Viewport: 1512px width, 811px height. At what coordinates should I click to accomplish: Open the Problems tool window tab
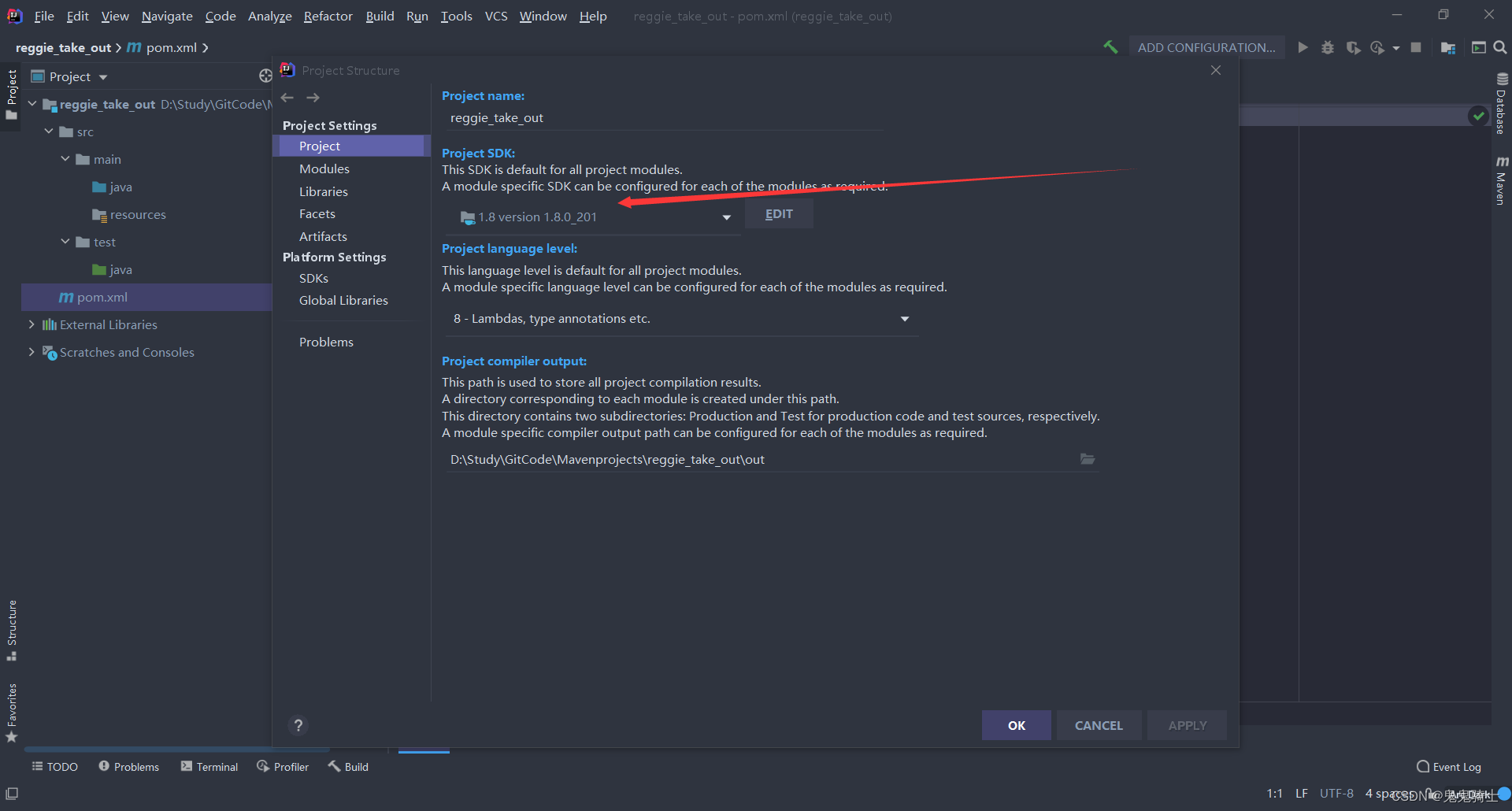click(x=128, y=767)
